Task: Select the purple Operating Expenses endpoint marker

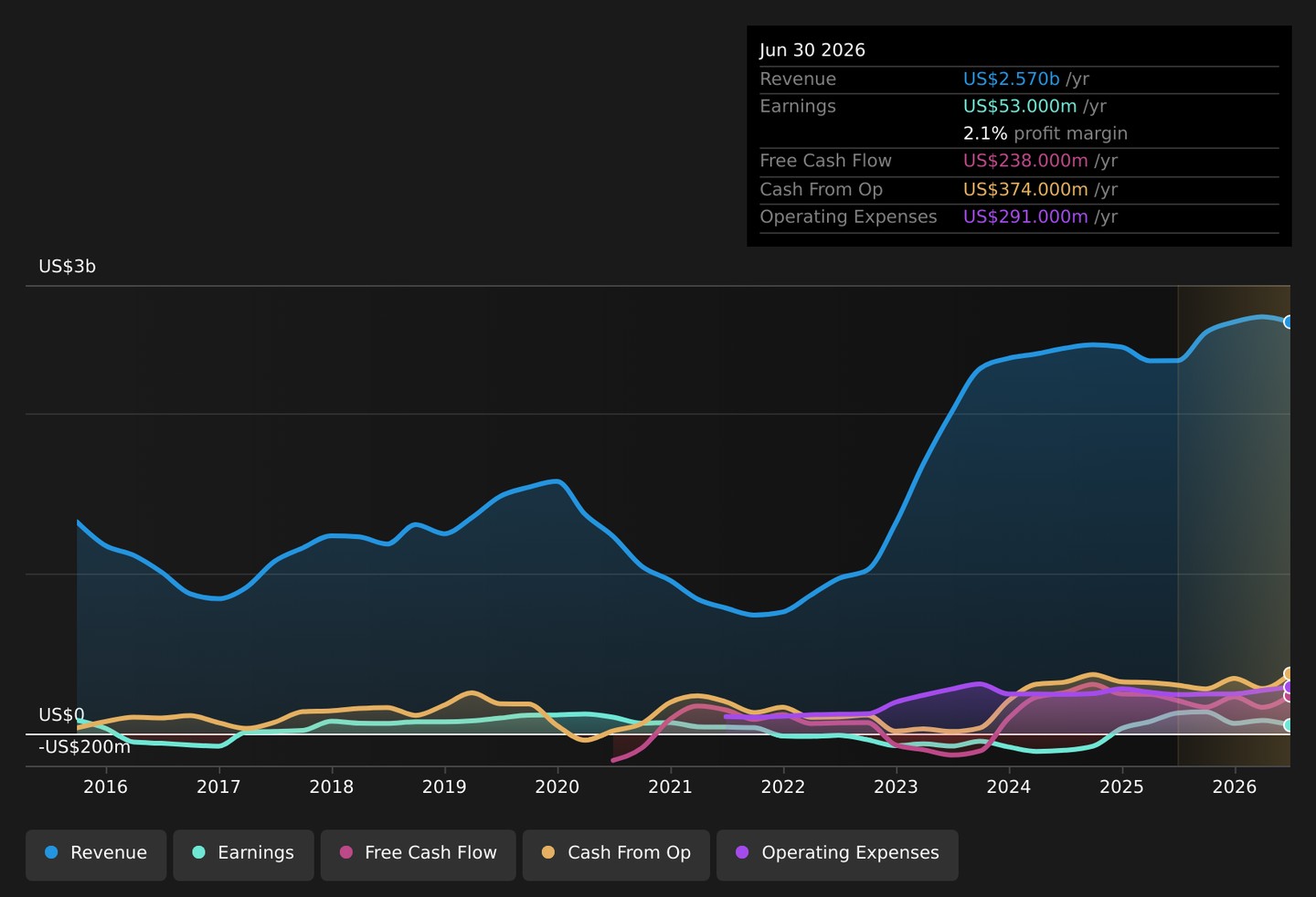Action: tap(1289, 687)
